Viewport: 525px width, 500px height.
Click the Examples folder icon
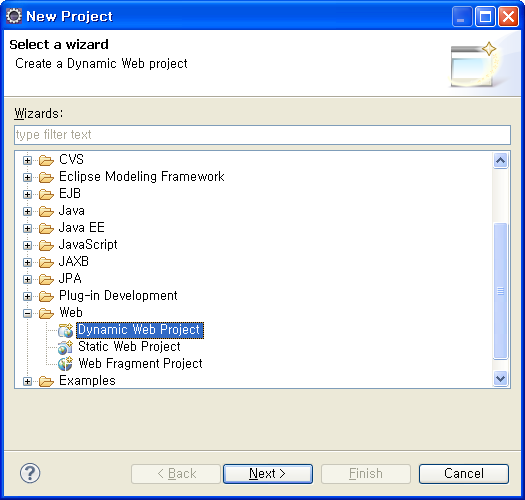[x=46, y=381]
